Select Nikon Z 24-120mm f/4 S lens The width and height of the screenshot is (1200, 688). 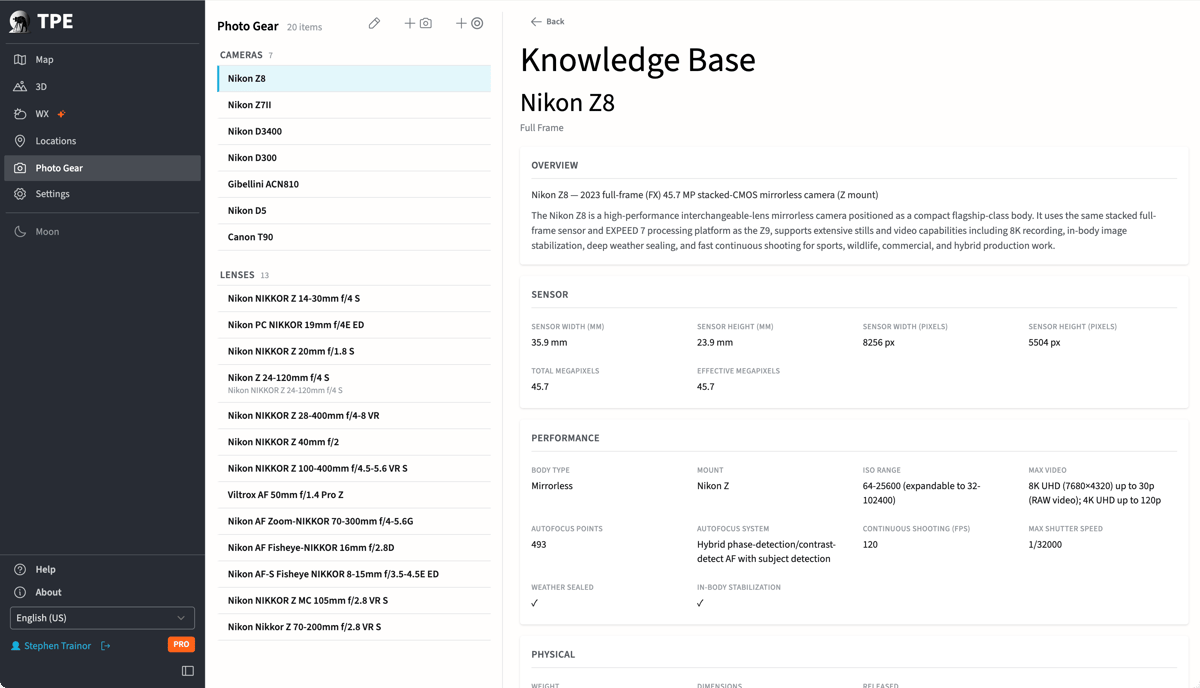354,383
